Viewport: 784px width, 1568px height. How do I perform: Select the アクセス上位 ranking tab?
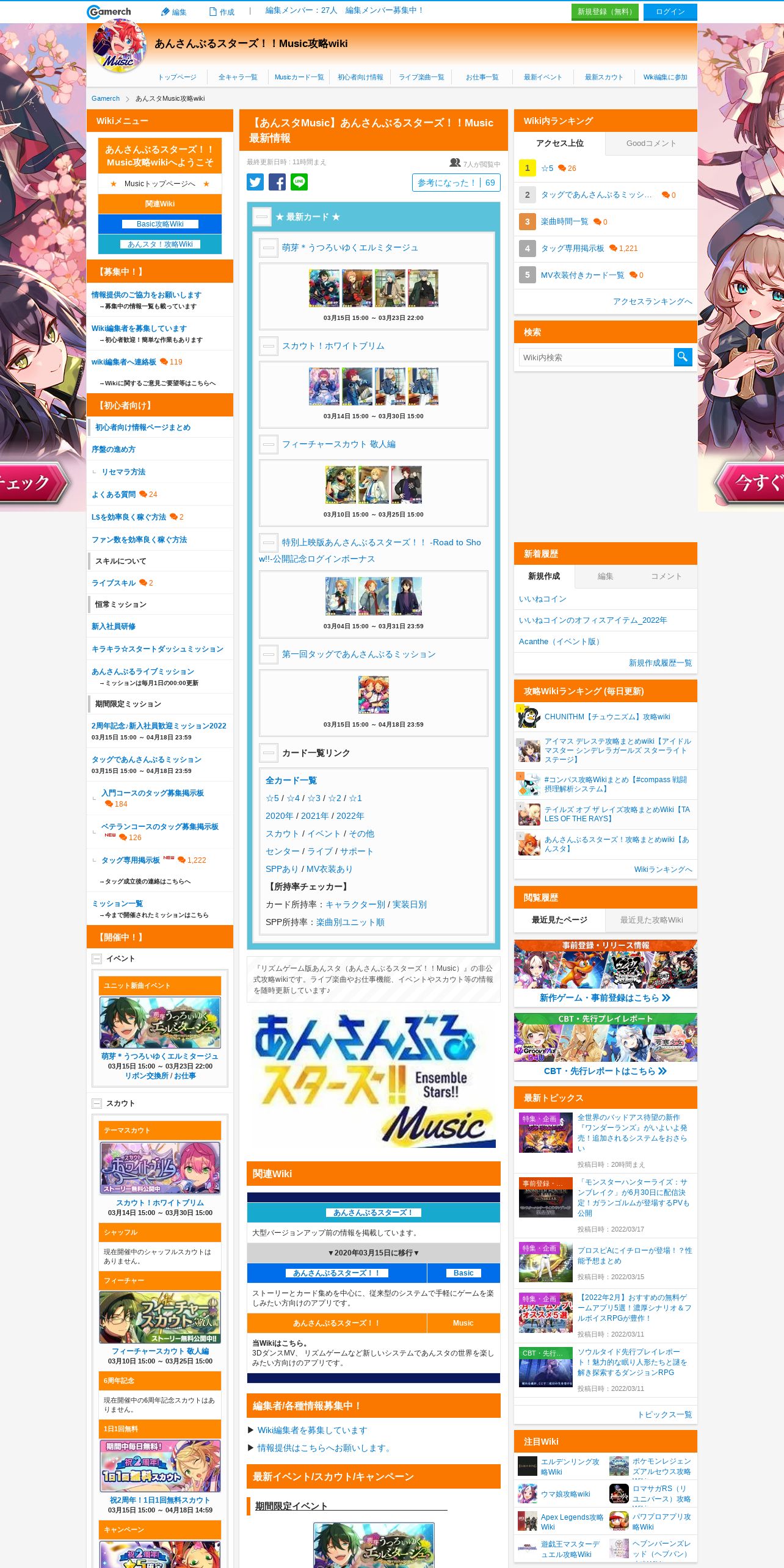[560, 143]
